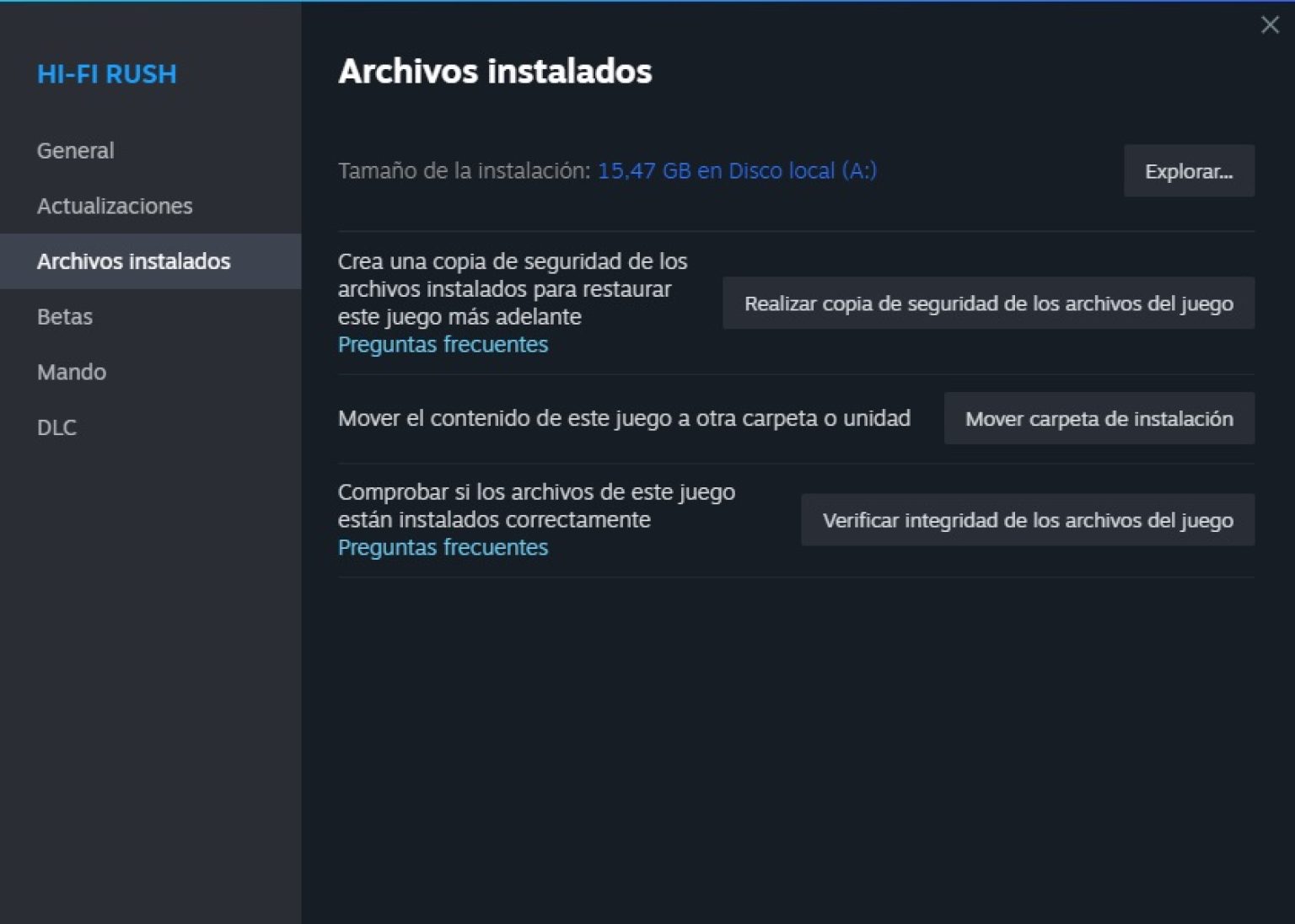Viewport: 1295px width, 924px height.
Task: Click Explorar to browse game files
Action: click(x=1189, y=170)
